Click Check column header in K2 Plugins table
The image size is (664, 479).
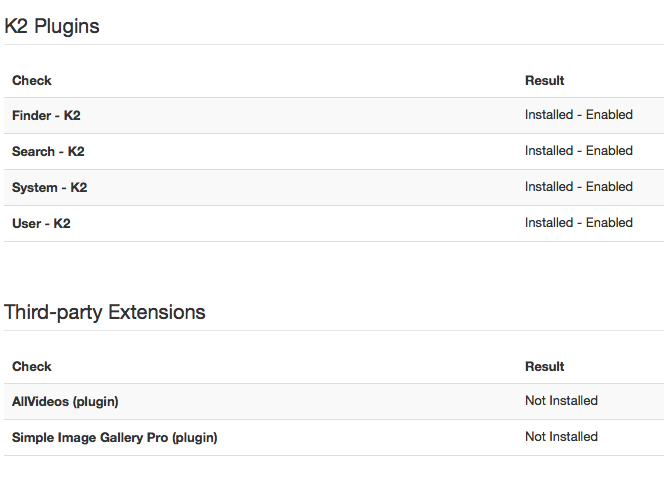click(32, 80)
